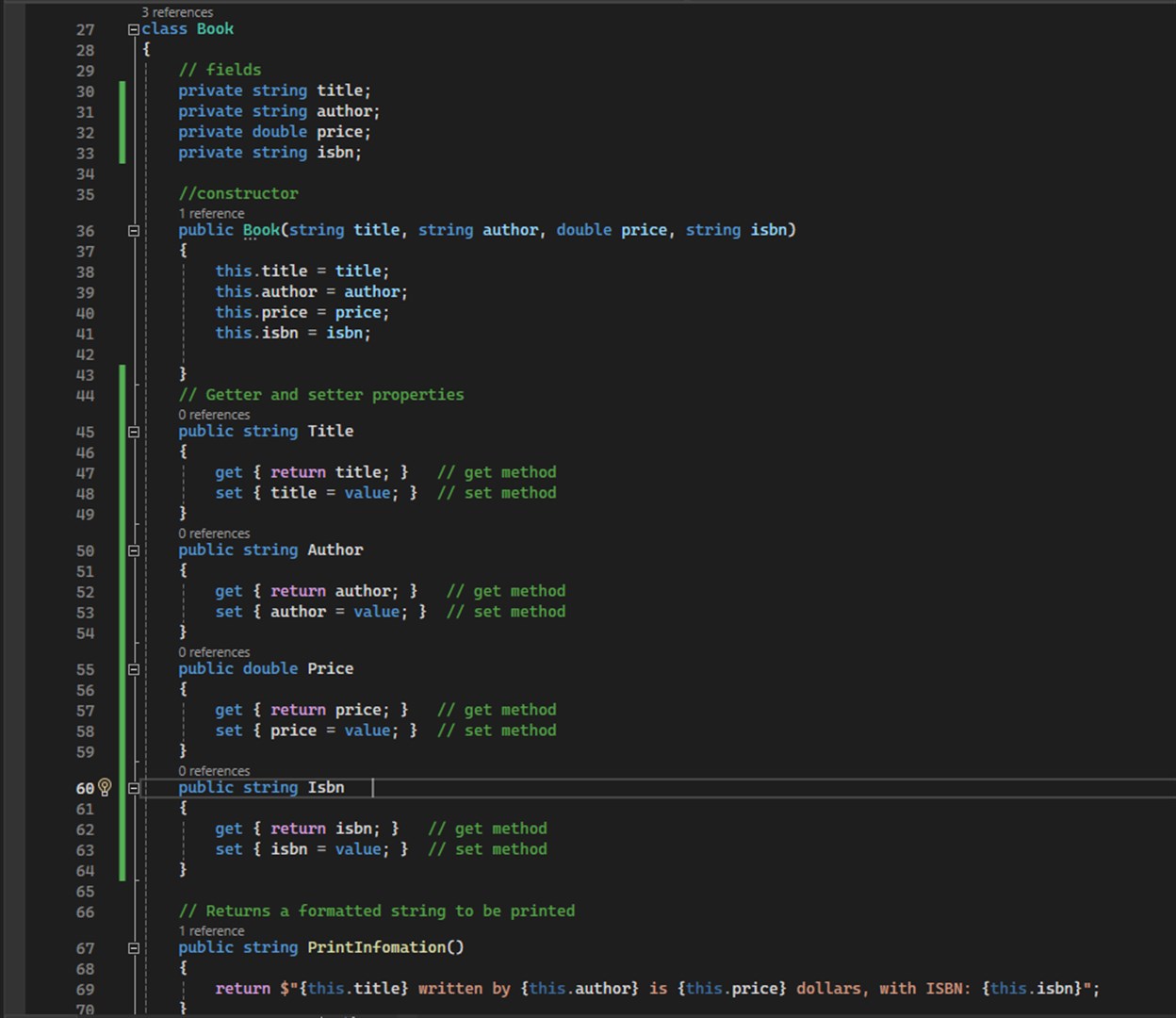
Task: Collapse the Isbn property block
Action: click(x=134, y=788)
